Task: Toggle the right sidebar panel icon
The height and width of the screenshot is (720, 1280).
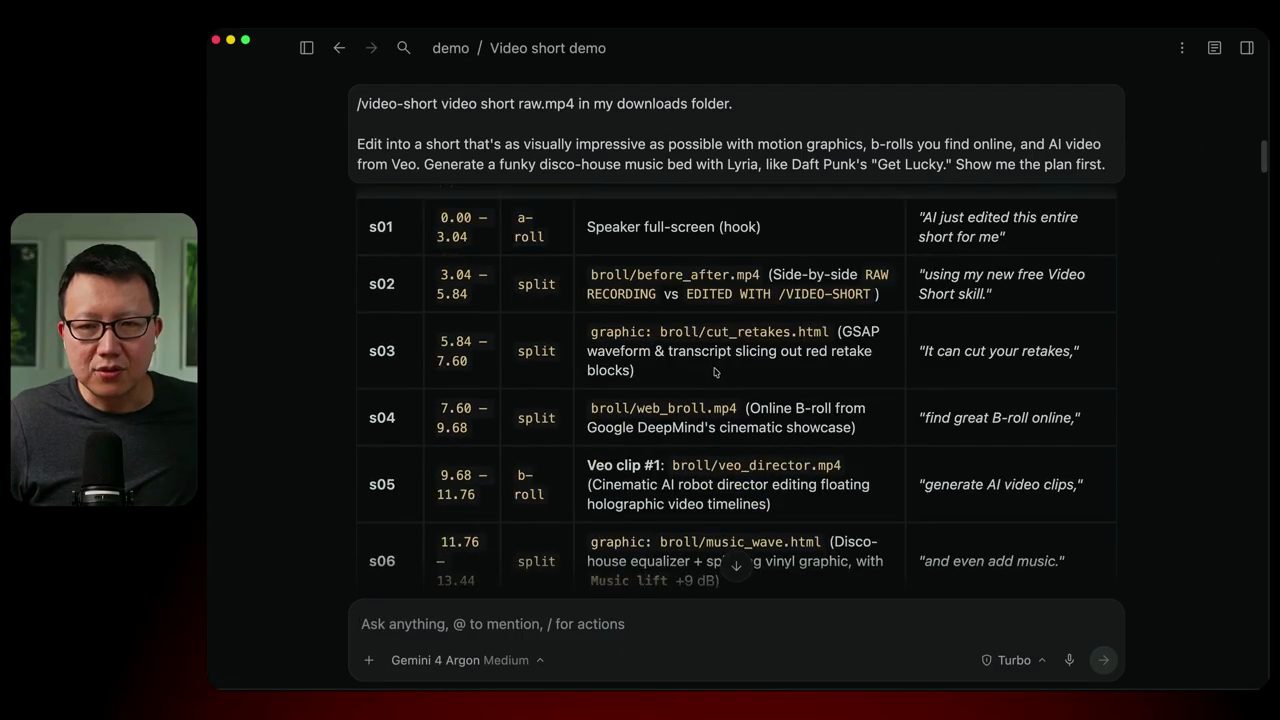Action: tap(1247, 48)
